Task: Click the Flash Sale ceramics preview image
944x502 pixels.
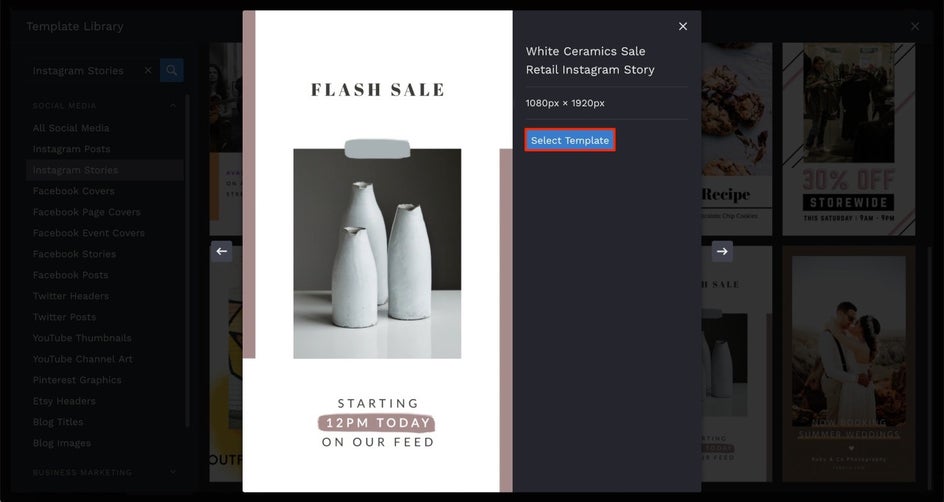Action: click(x=377, y=252)
